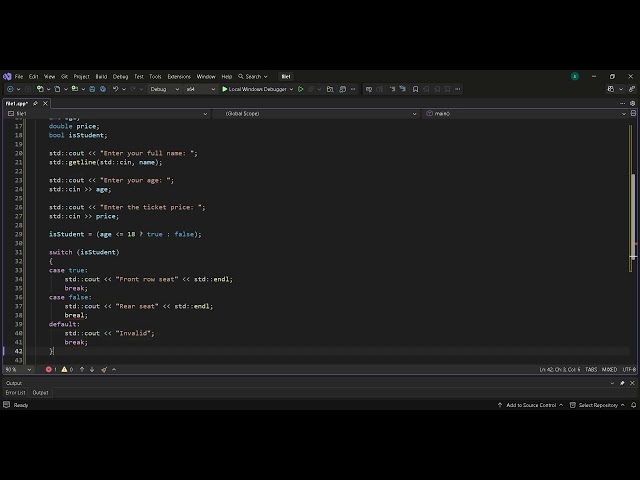Viewport: 640px width, 480px height.
Task: Click the user account avatar icon
Action: tap(575, 76)
